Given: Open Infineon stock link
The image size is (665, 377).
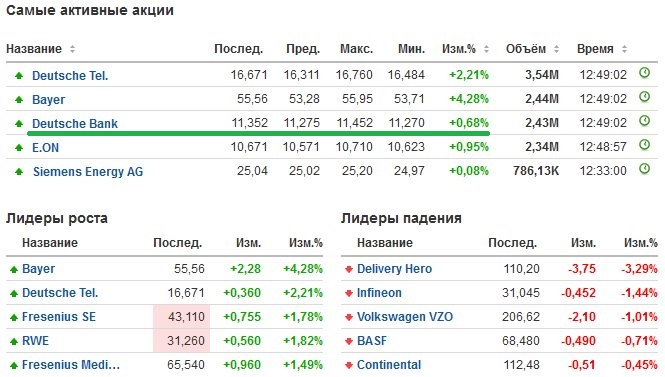Looking at the screenshot, I should point(379,293).
